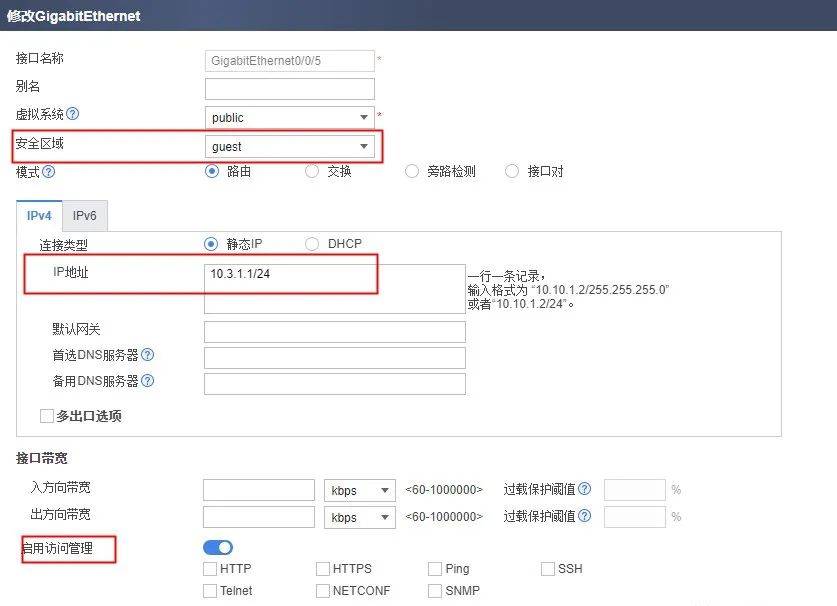Click the 入方向带宽 value field
837x606 pixels.
tap(259, 490)
